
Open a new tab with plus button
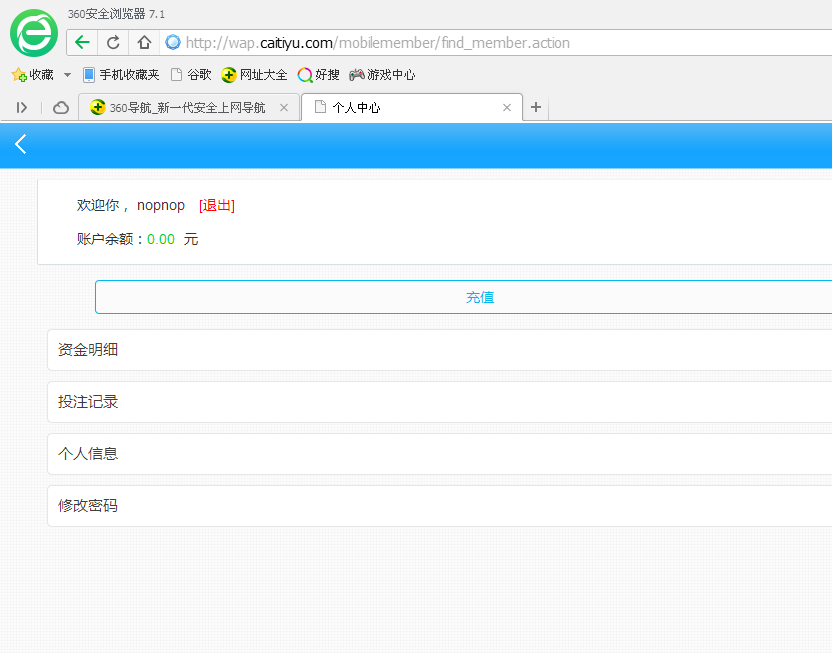(x=536, y=108)
